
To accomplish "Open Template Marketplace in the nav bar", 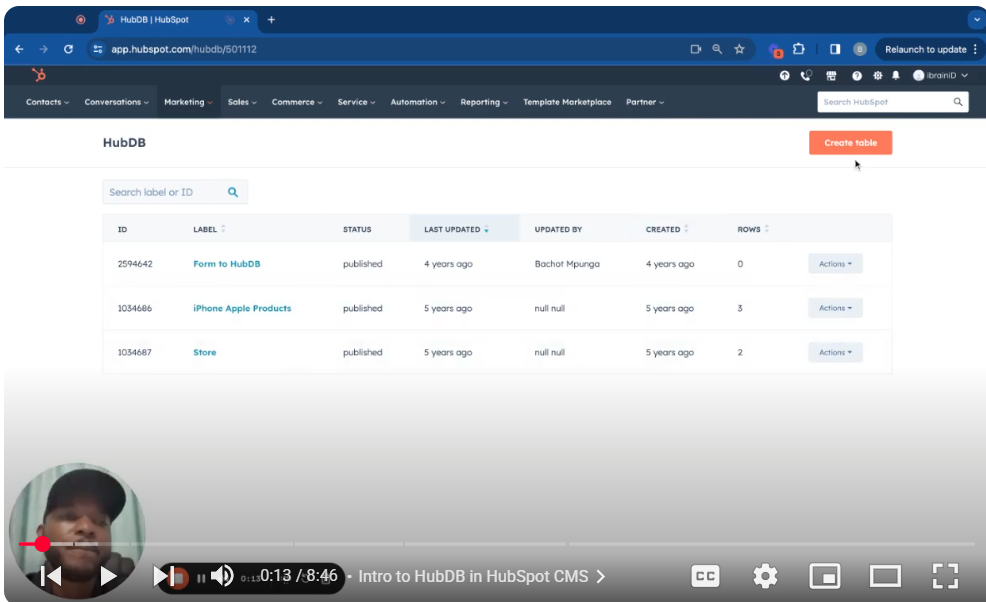I will (567, 102).
